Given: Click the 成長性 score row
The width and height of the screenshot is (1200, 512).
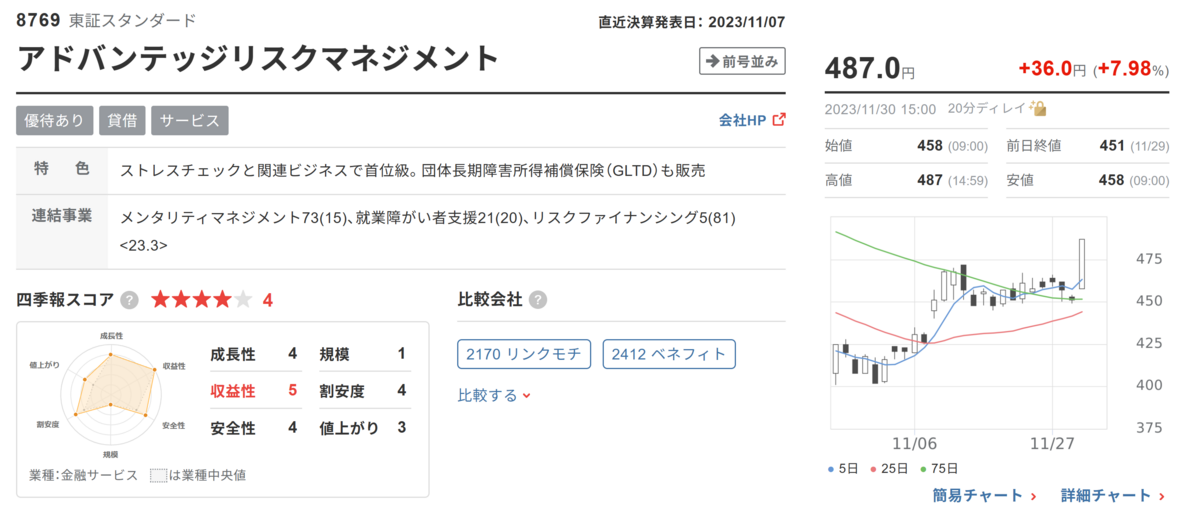Looking at the screenshot, I should point(254,353).
